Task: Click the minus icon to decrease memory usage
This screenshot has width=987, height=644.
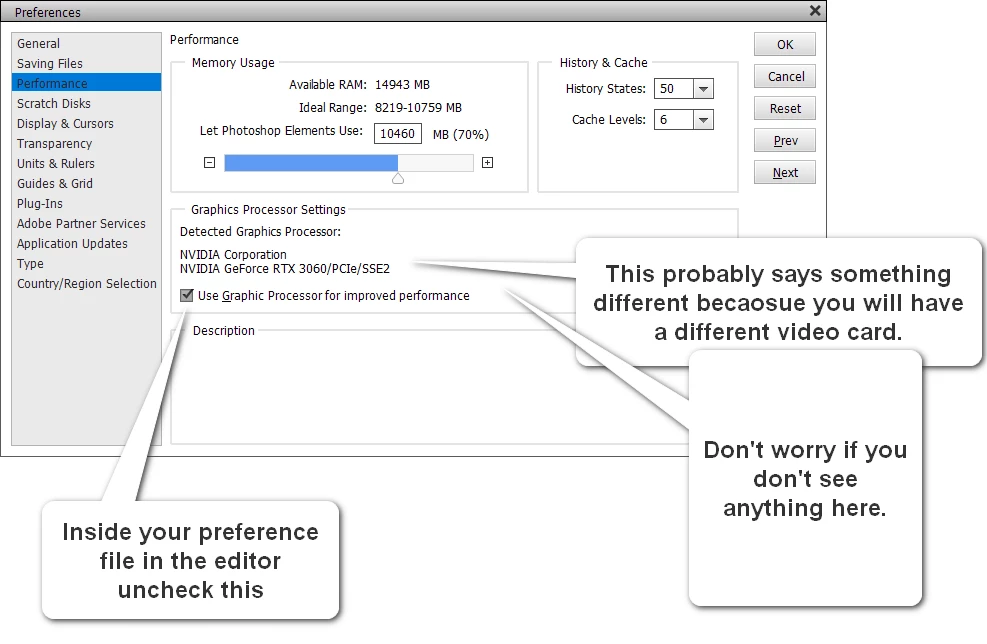Action: 210,162
